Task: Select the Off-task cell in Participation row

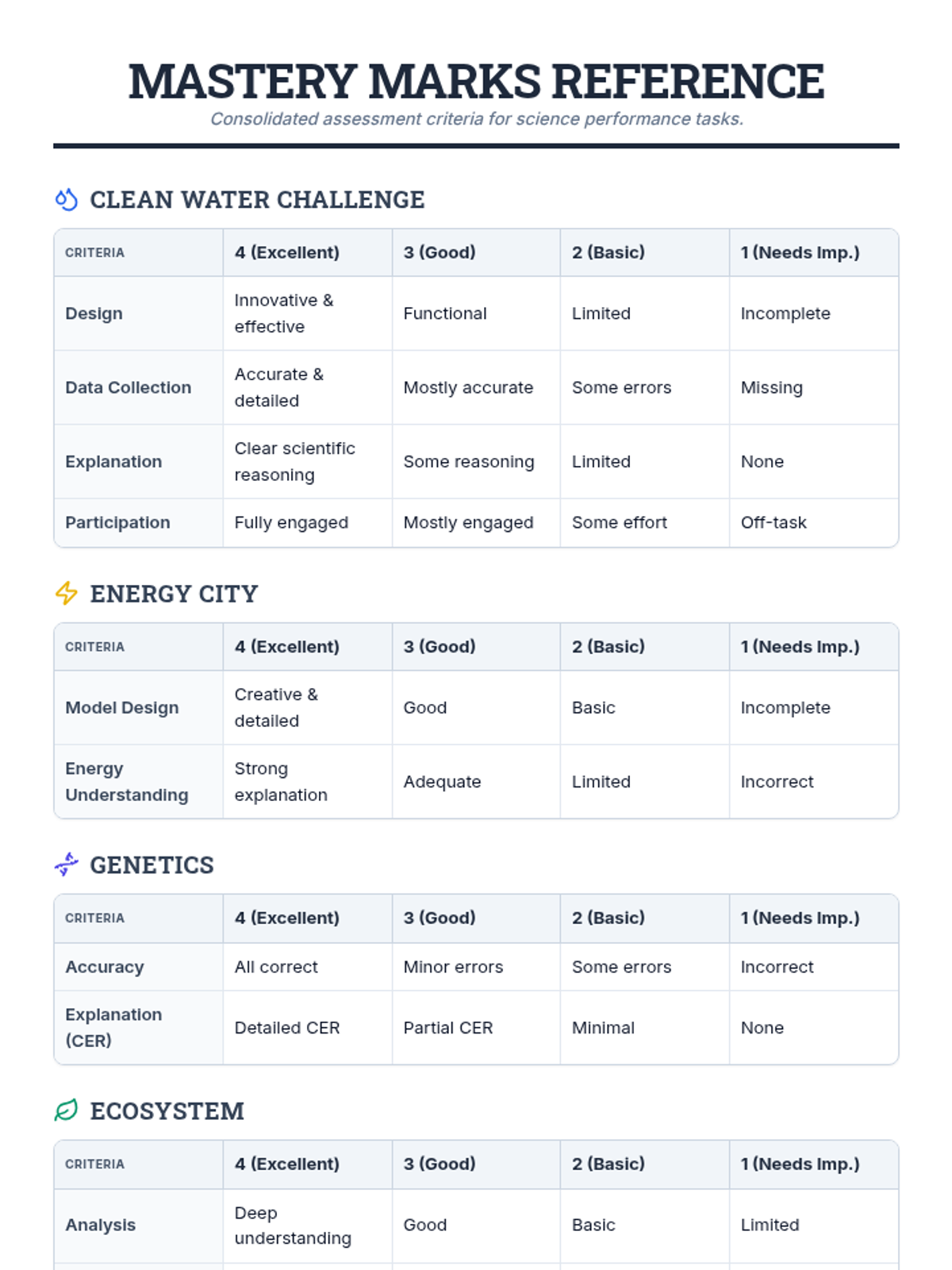Action: pyautogui.click(x=814, y=522)
